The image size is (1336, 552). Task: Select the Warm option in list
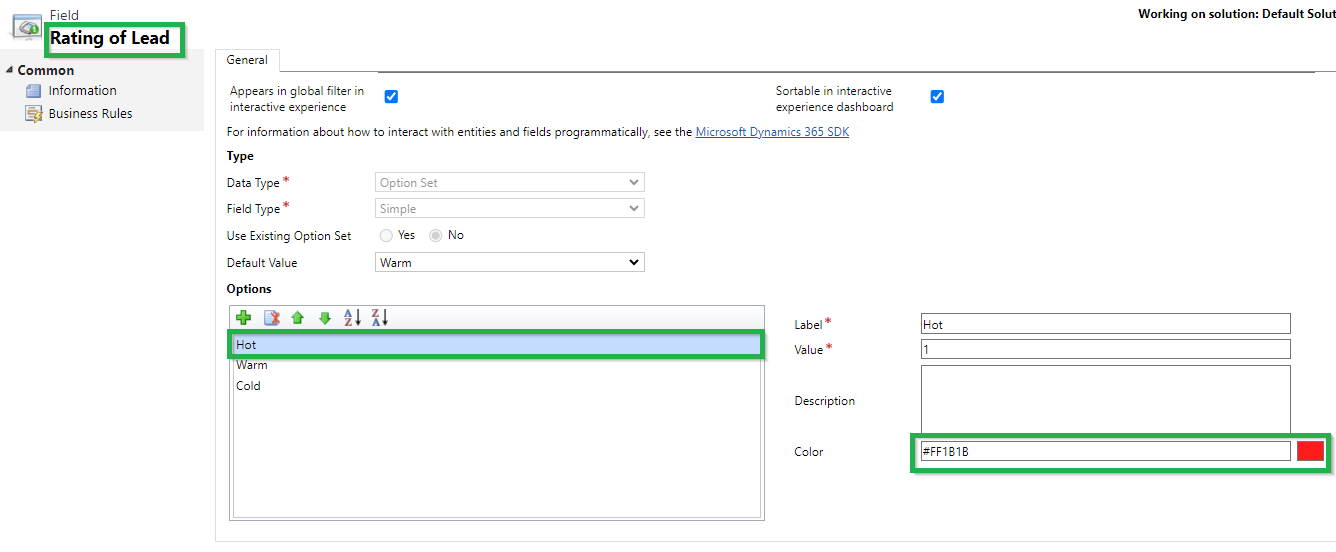click(252, 365)
